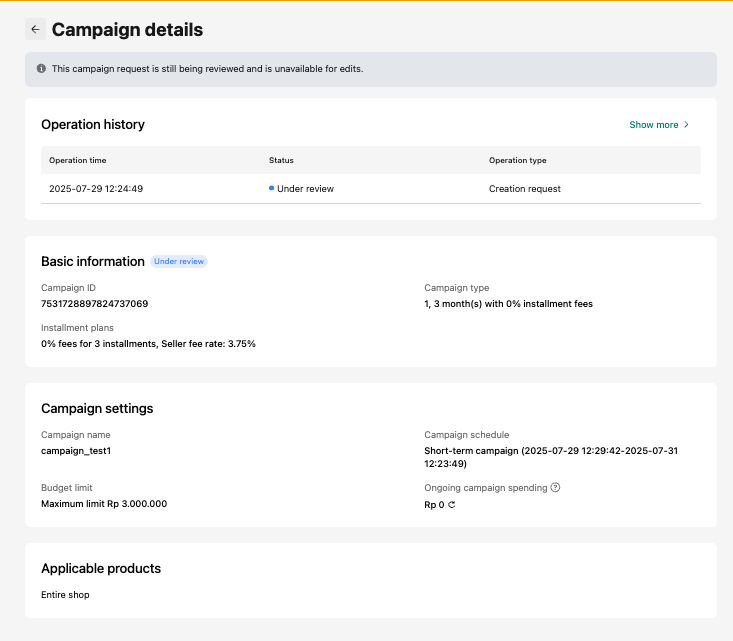Refresh the ongoing campaign spending amount

tap(452, 505)
